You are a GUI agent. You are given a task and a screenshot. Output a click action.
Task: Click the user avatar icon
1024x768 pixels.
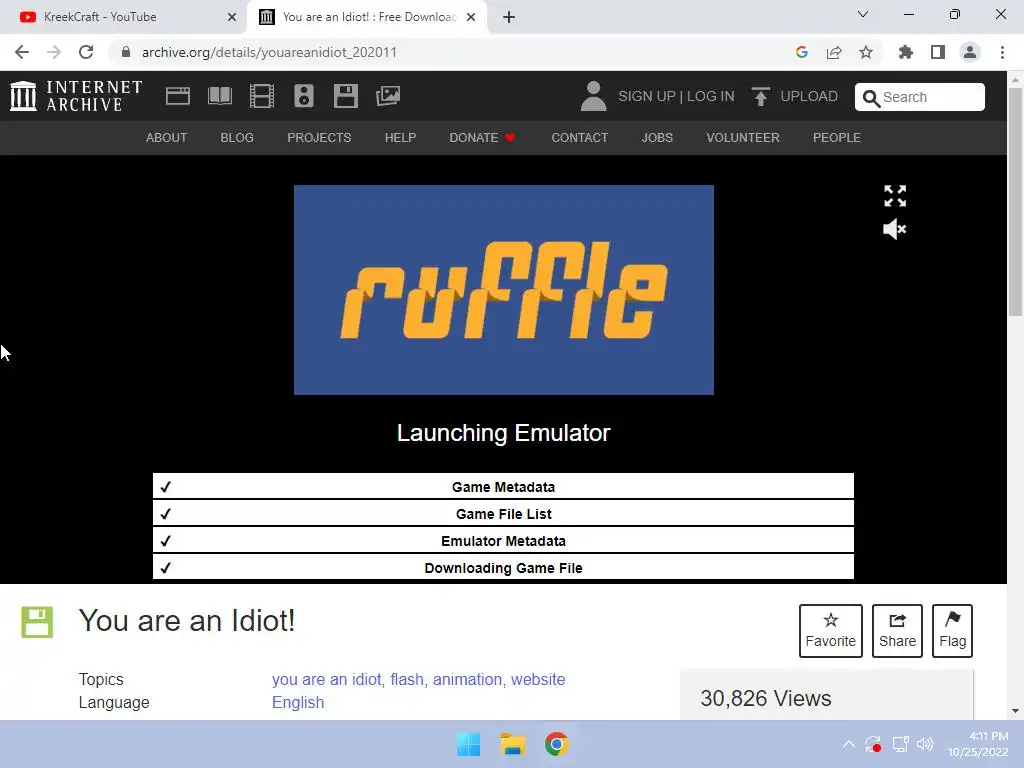pyautogui.click(x=593, y=96)
